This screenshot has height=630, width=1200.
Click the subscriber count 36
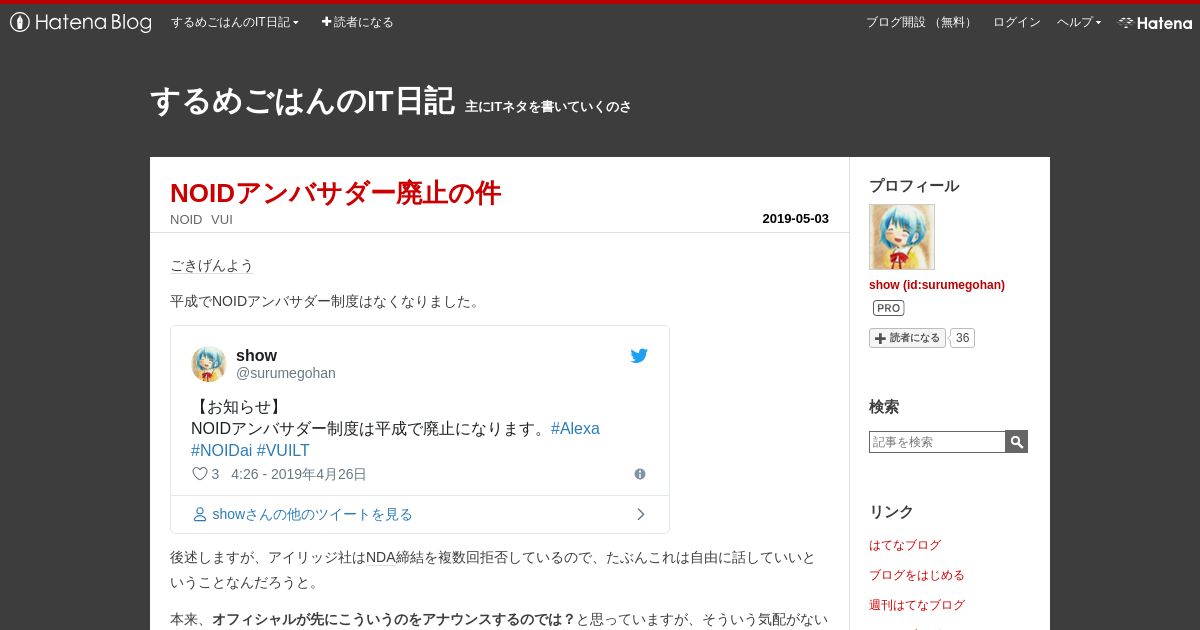(x=962, y=338)
